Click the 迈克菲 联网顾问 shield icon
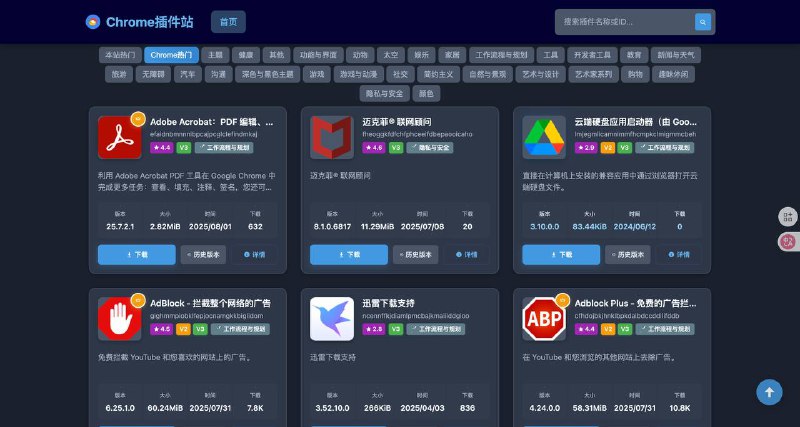Screen dimensions: 800x427 coord(332,137)
